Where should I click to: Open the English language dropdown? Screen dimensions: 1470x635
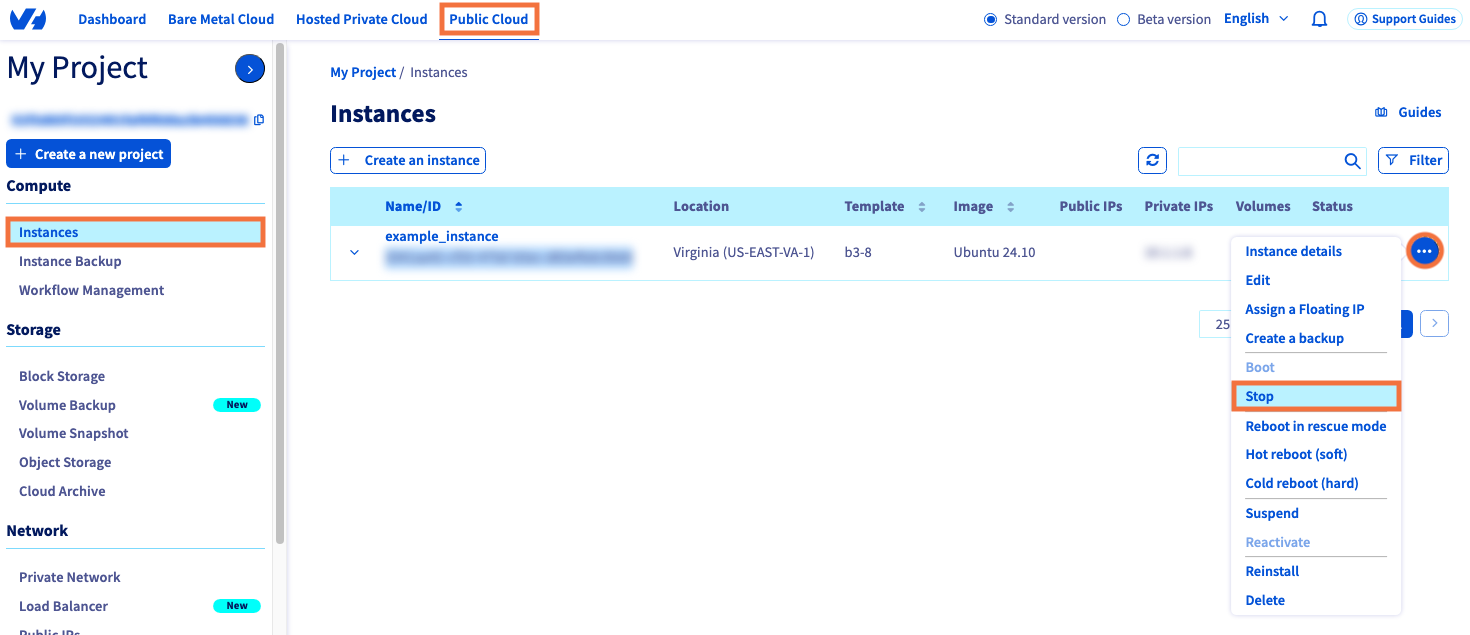(x=1256, y=19)
